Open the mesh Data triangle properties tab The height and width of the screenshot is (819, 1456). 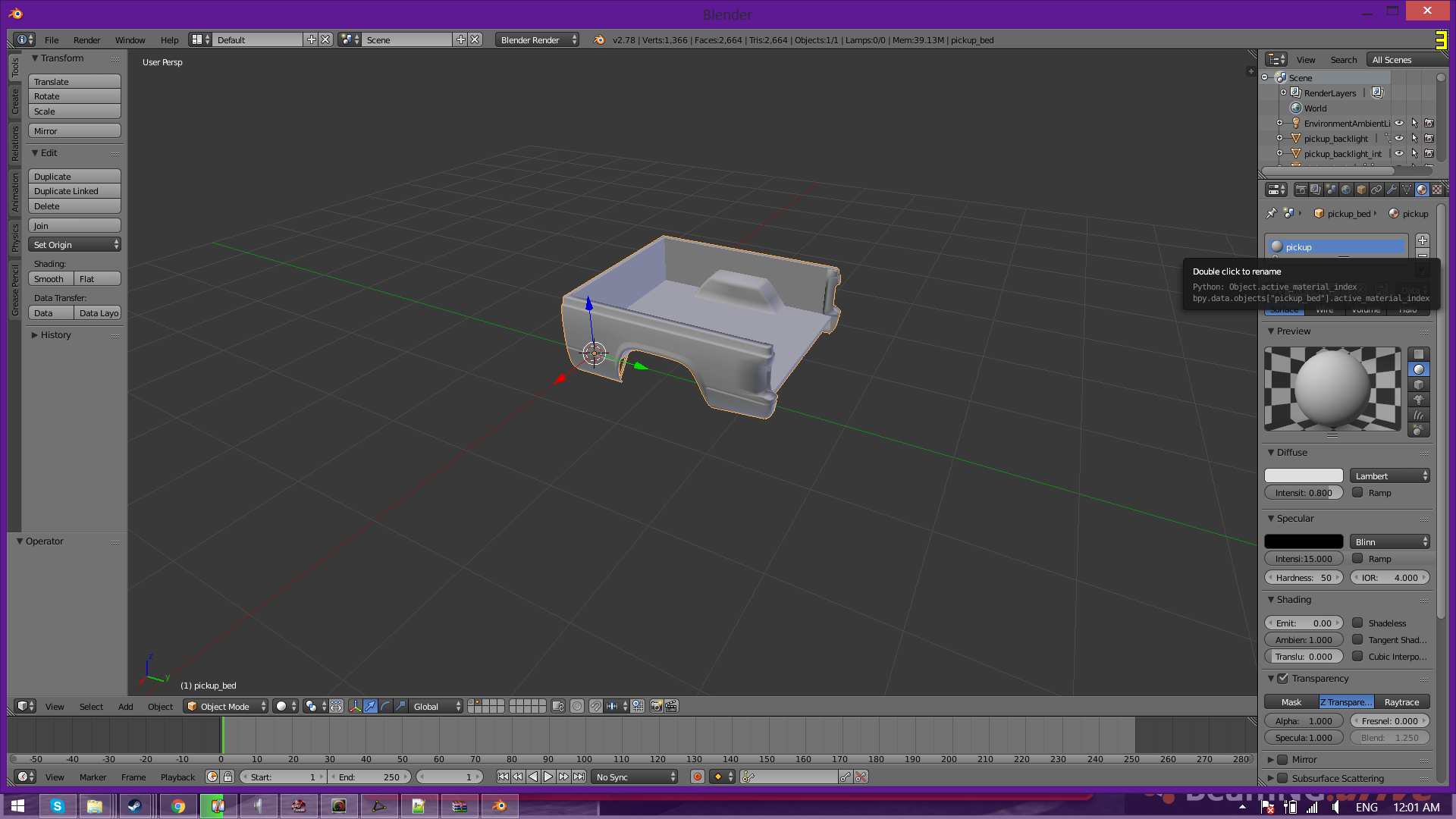(1407, 190)
